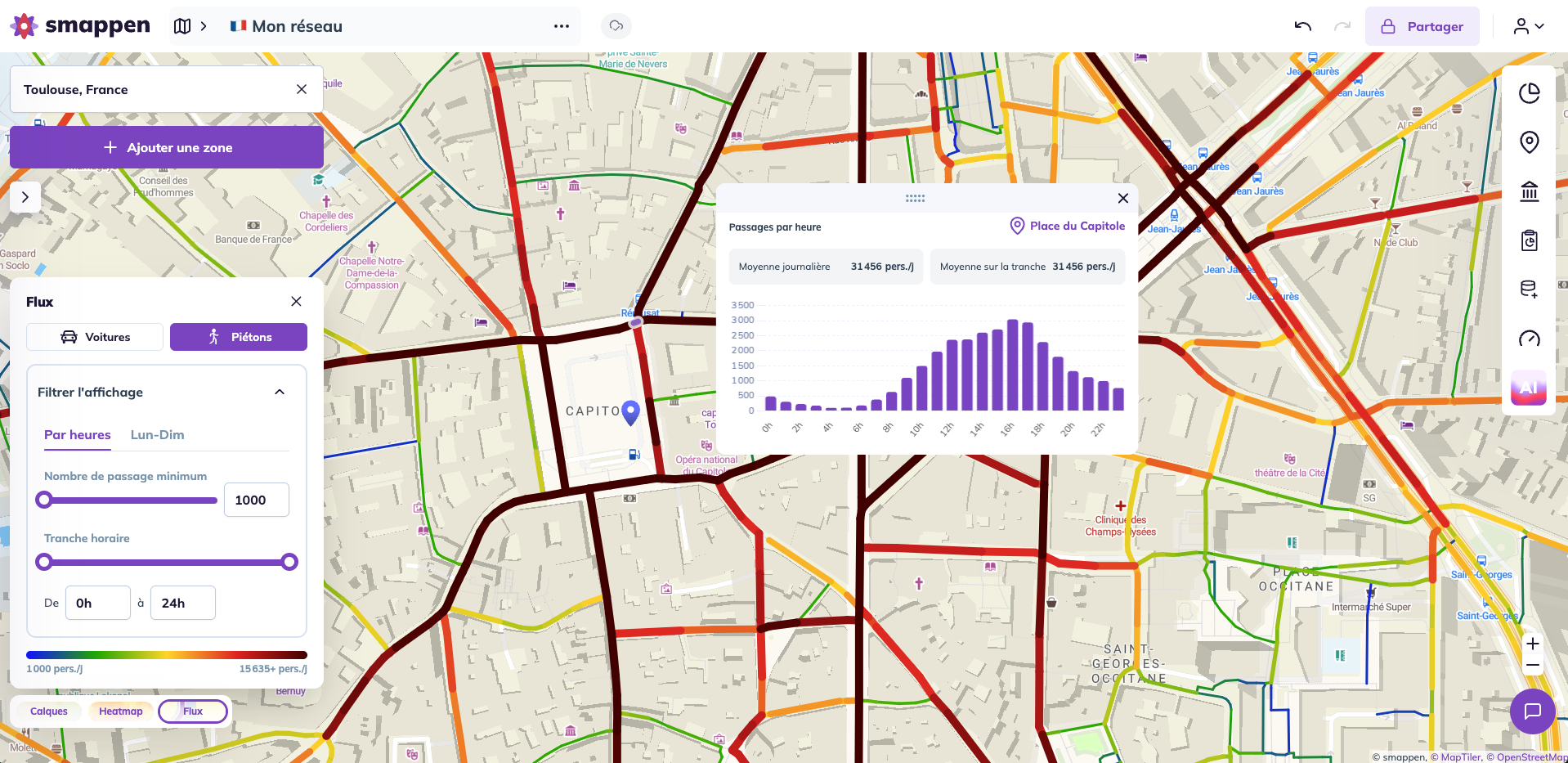Open the user account menu
1568x763 pixels.
pos(1528,26)
